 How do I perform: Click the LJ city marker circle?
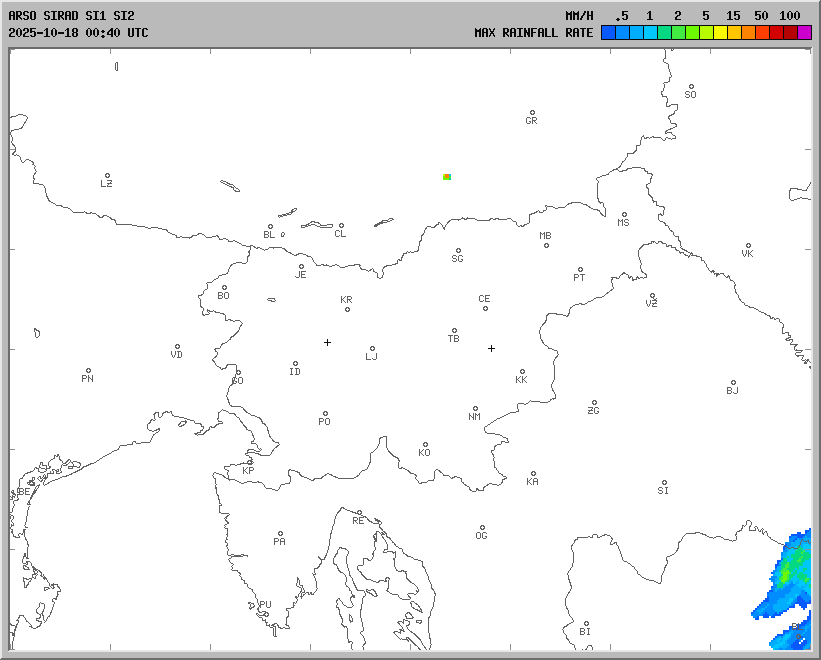point(372,349)
